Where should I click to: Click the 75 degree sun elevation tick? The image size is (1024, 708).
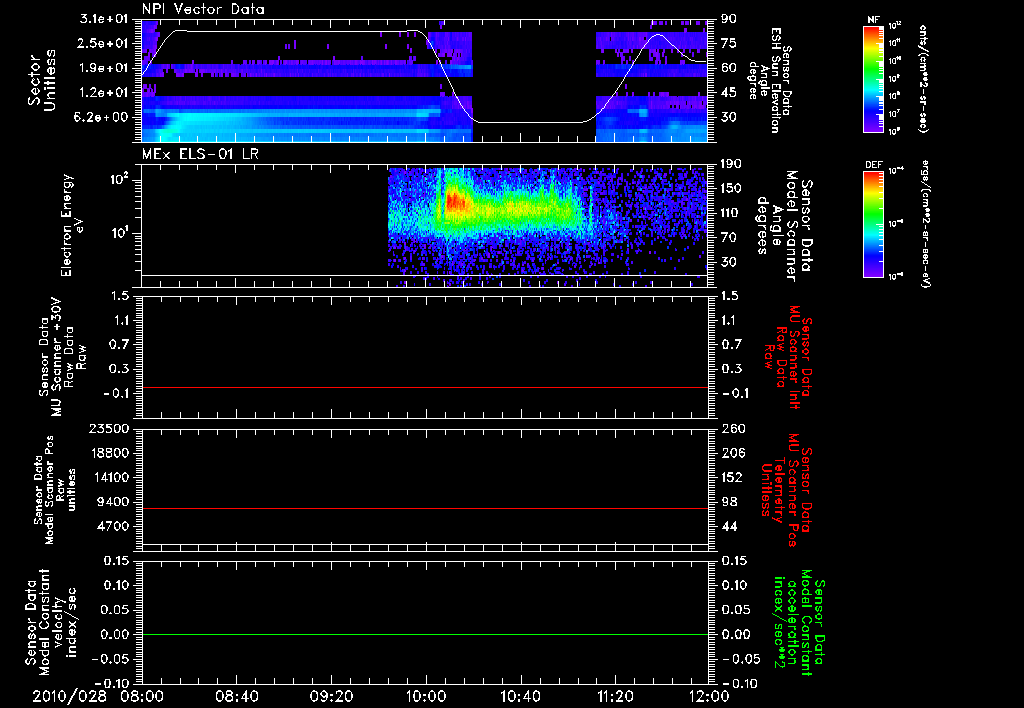pos(728,43)
